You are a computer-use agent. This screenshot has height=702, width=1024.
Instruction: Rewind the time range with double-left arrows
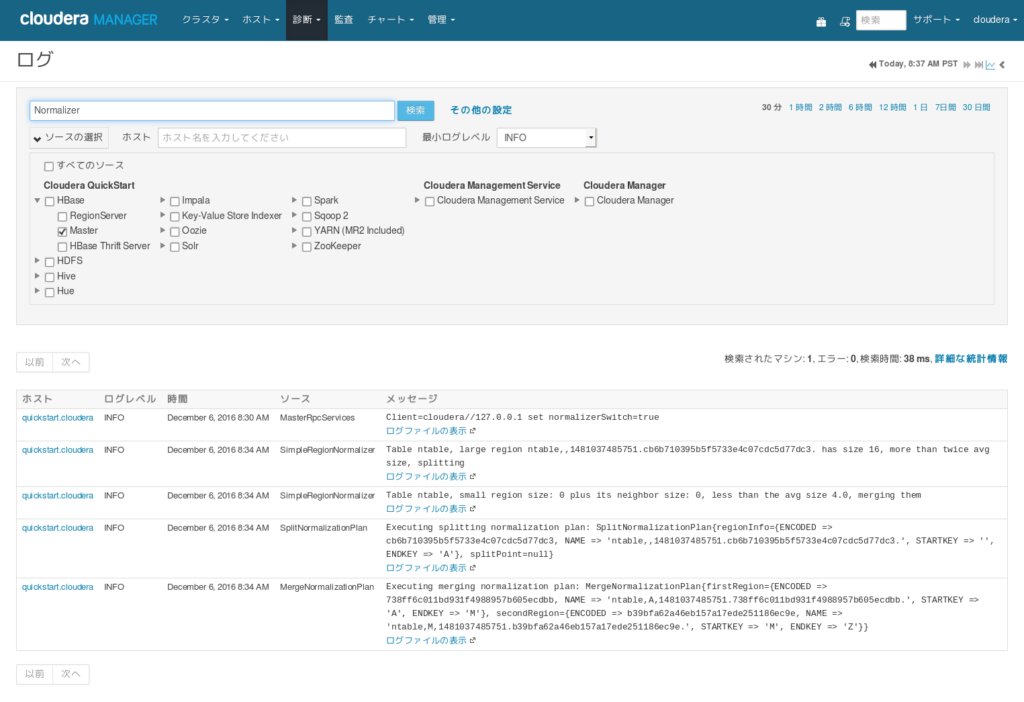tap(872, 65)
